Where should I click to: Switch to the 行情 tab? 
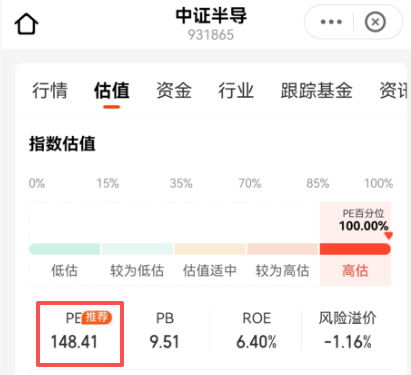click(x=50, y=90)
